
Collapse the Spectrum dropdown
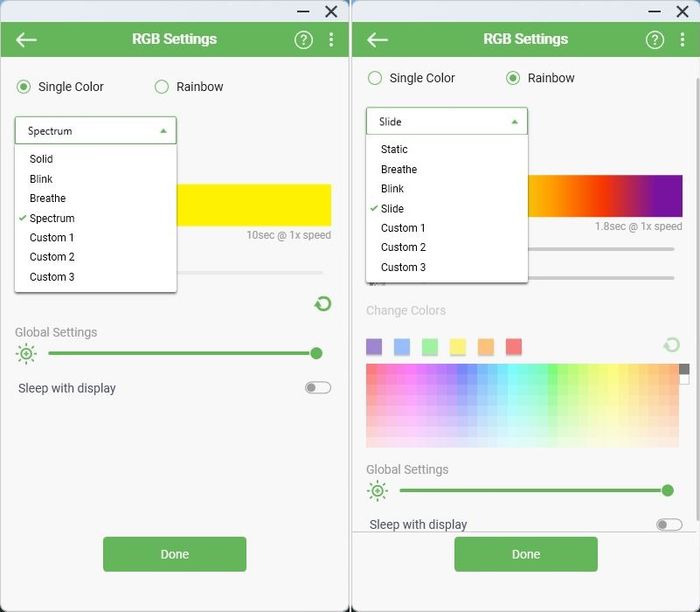point(96,131)
